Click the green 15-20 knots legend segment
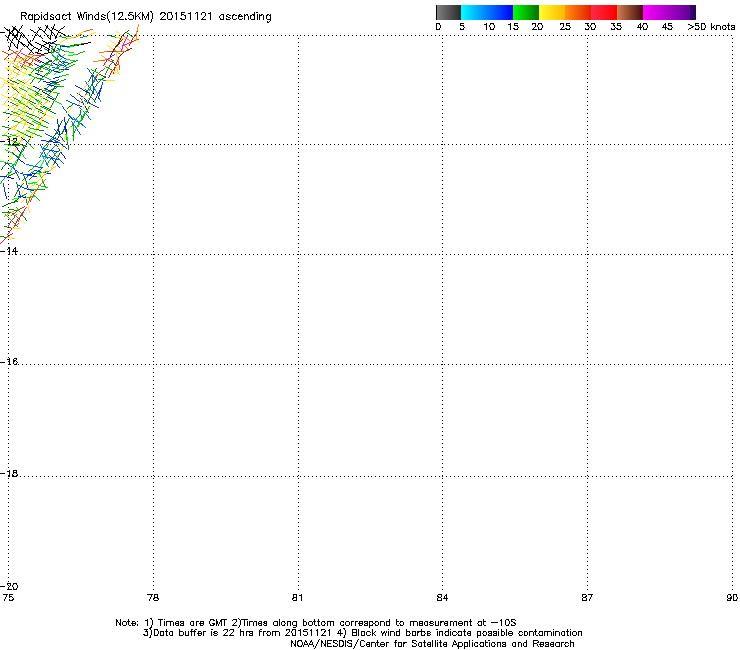The width and height of the screenshot is (740, 650). click(x=526, y=12)
